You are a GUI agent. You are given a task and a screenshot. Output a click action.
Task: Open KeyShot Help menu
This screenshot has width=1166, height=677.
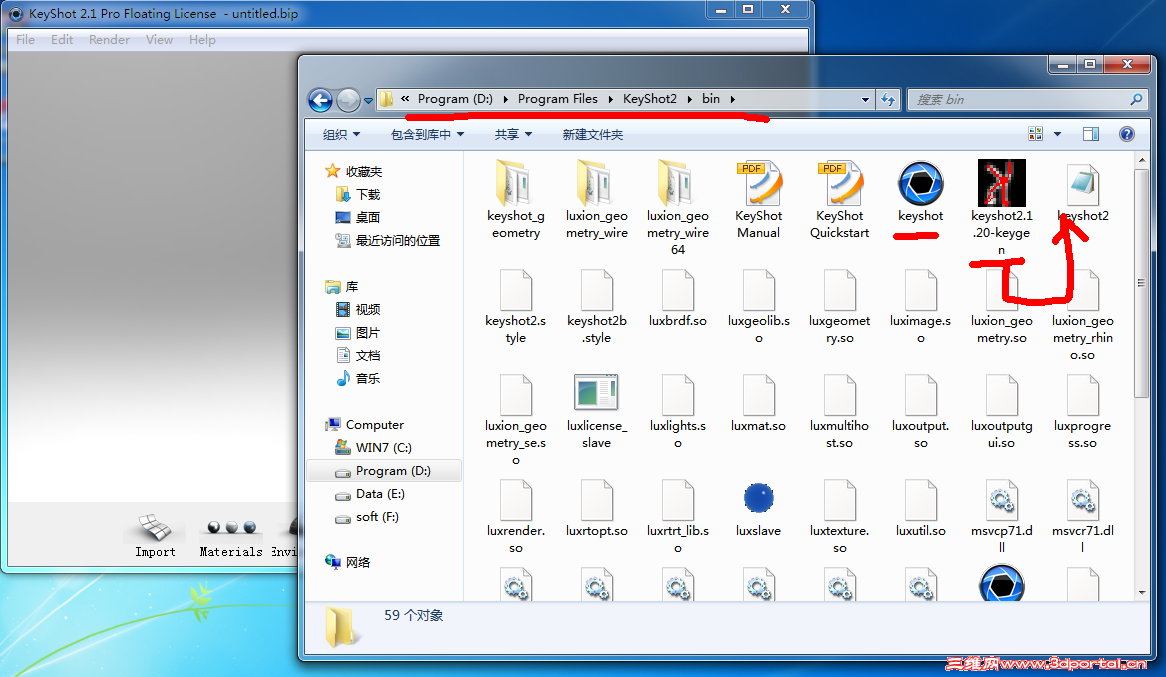coord(202,39)
